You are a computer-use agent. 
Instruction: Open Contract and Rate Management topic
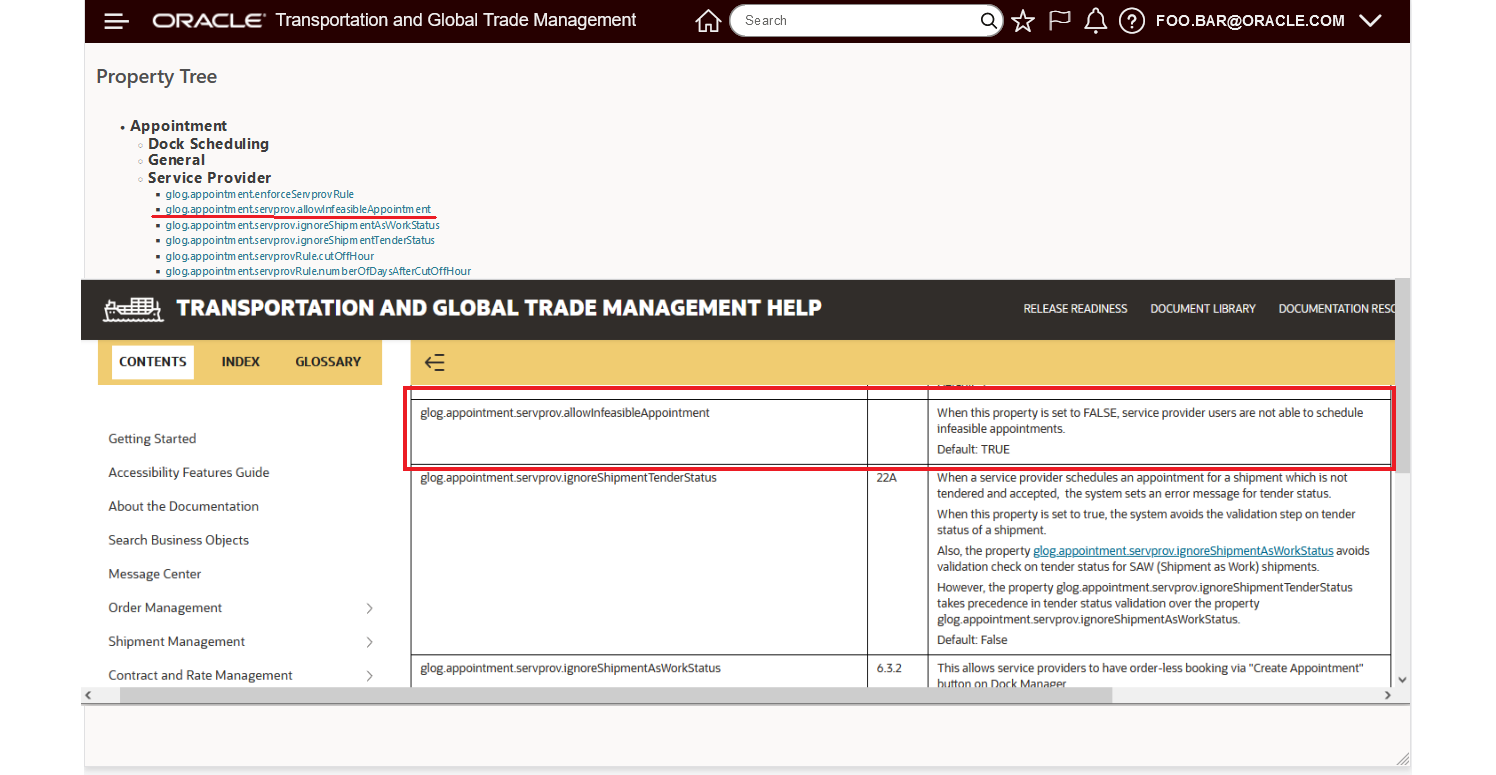(x=200, y=676)
